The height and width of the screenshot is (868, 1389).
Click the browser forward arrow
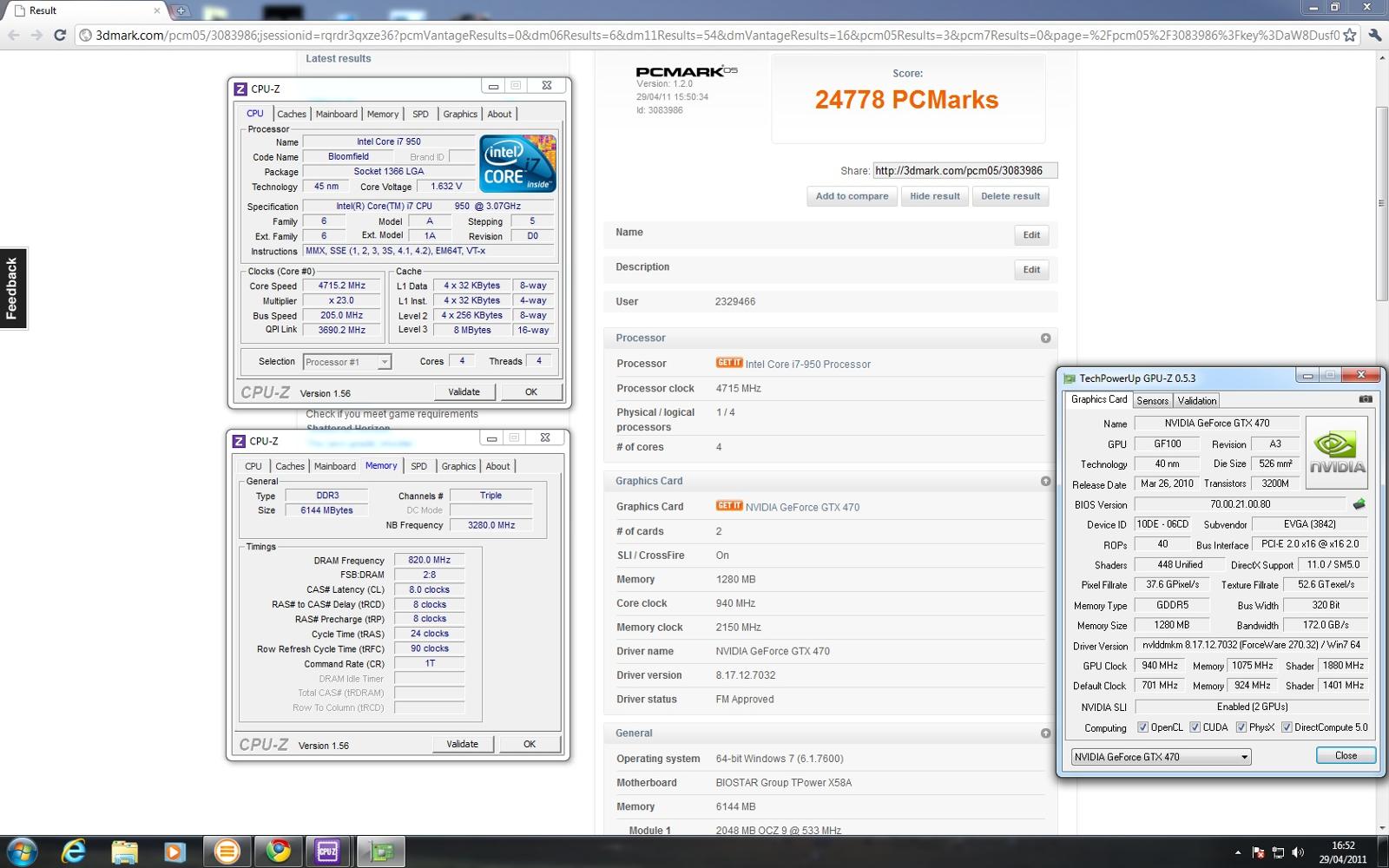[x=36, y=36]
